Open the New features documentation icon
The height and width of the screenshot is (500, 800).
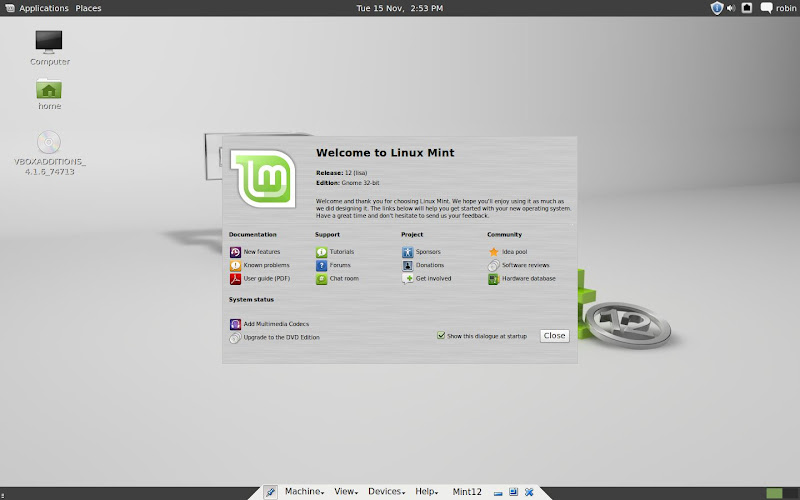(x=235, y=252)
